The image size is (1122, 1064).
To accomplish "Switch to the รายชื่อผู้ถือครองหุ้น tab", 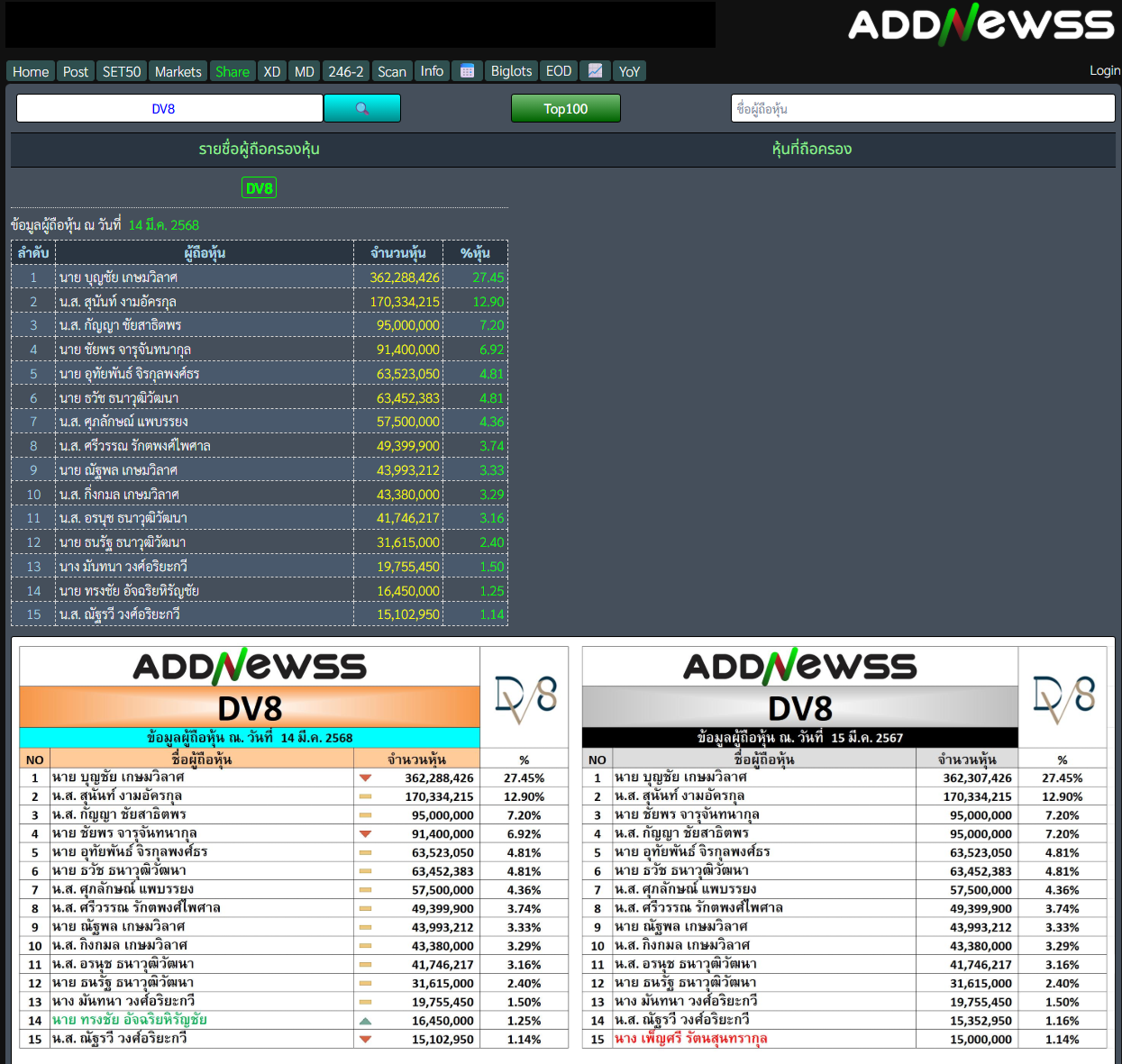I will [260, 149].
